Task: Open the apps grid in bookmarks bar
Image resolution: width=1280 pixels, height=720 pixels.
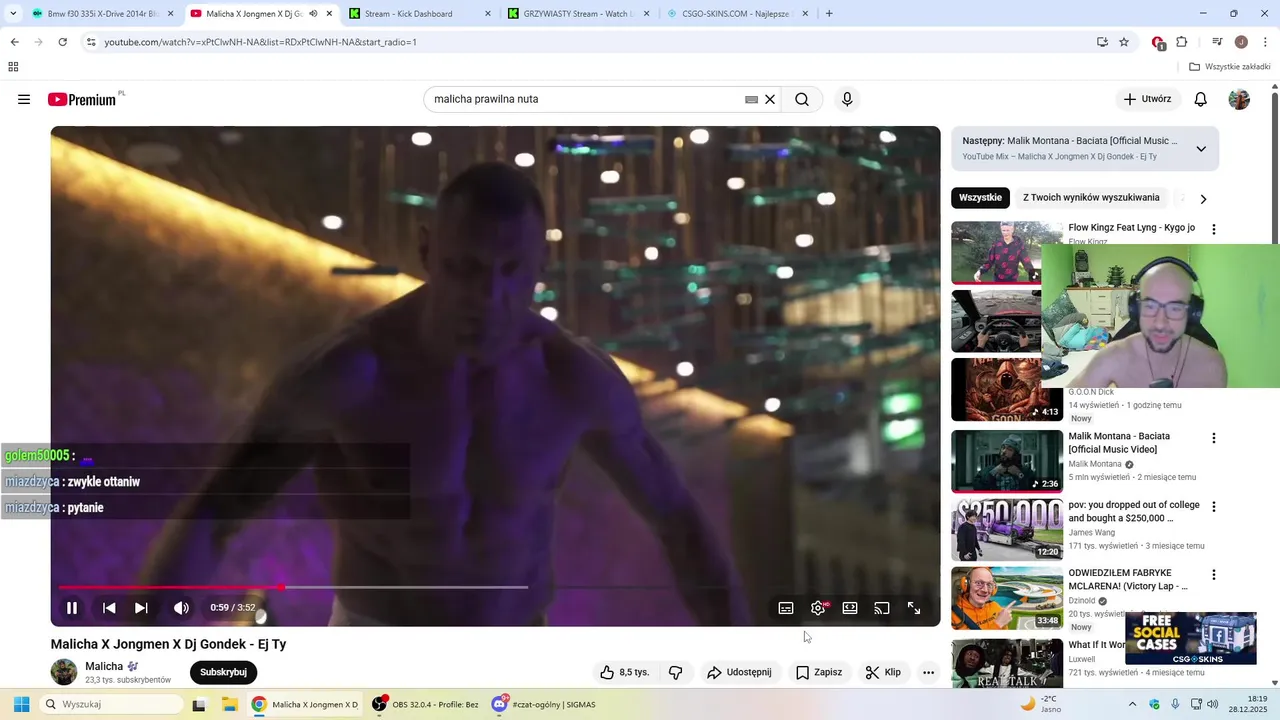Action: tap(13, 67)
